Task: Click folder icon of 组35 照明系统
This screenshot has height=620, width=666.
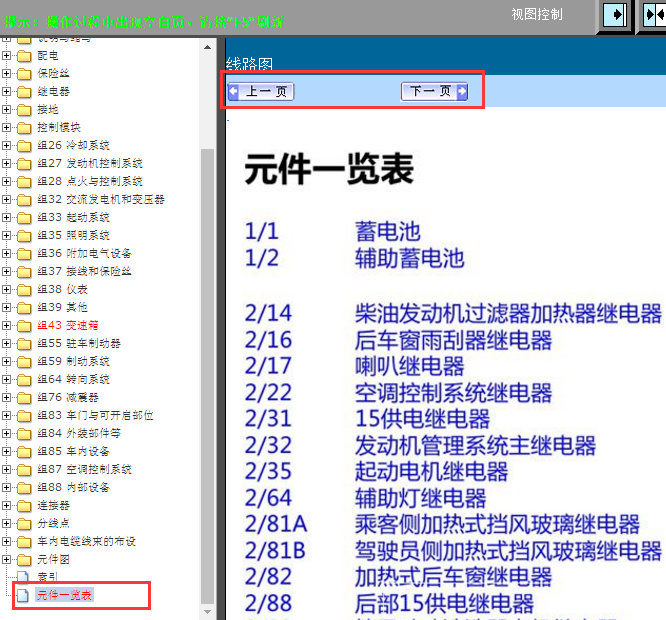Action: point(24,236)
